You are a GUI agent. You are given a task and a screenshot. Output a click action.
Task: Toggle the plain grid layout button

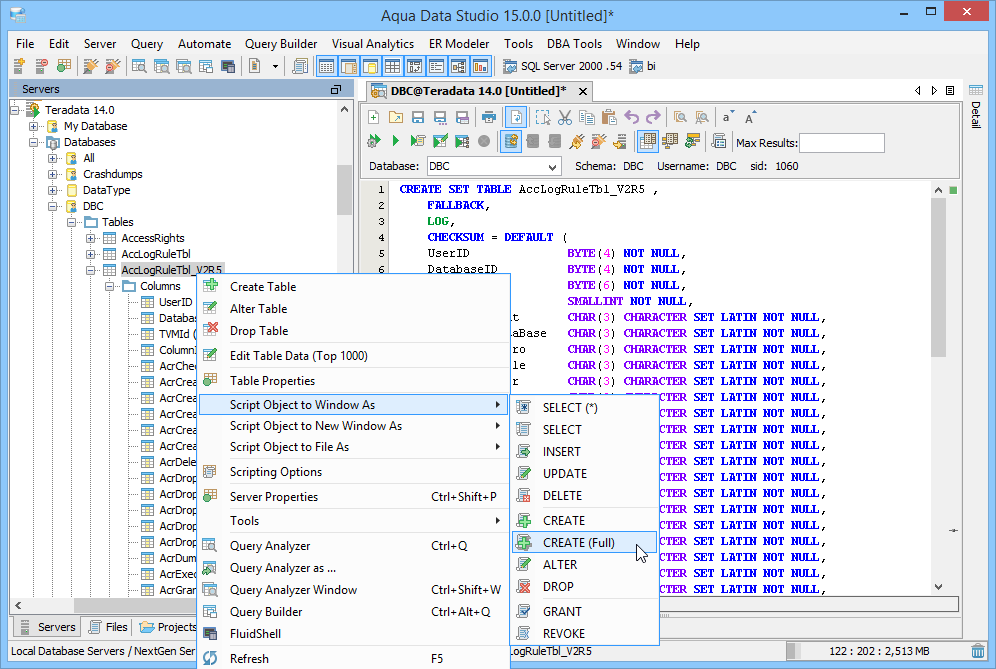pyautogui.click(x=393, y=66)
